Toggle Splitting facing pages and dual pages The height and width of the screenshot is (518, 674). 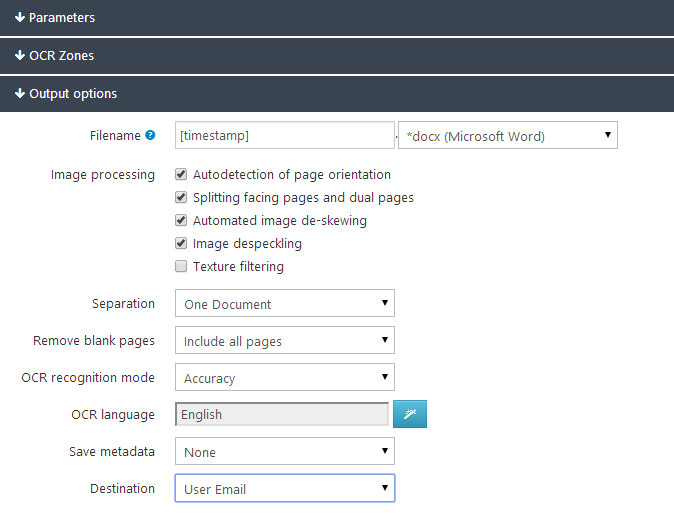click(181, 198)
